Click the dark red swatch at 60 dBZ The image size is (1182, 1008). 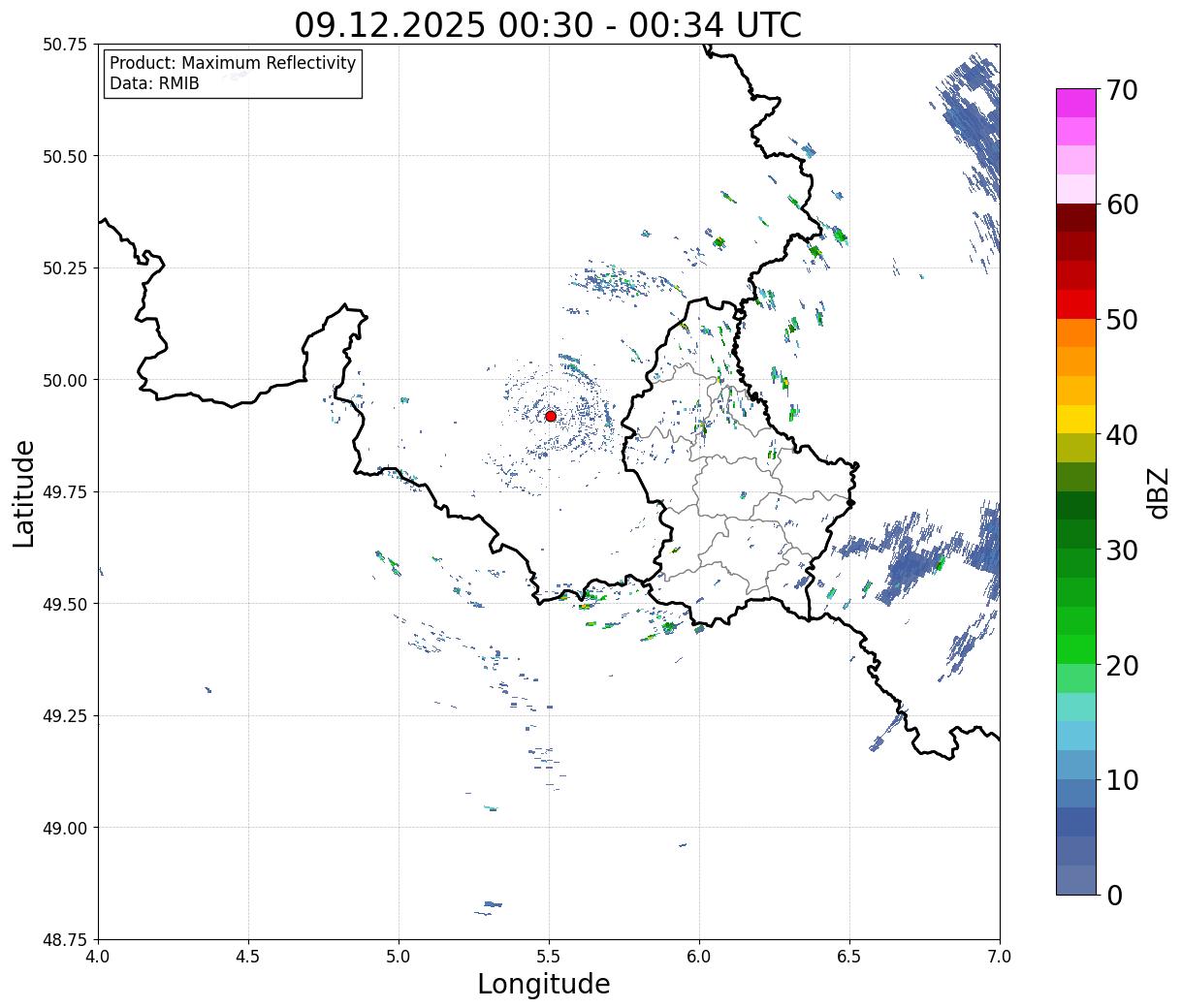click(x=1076, y=217)
